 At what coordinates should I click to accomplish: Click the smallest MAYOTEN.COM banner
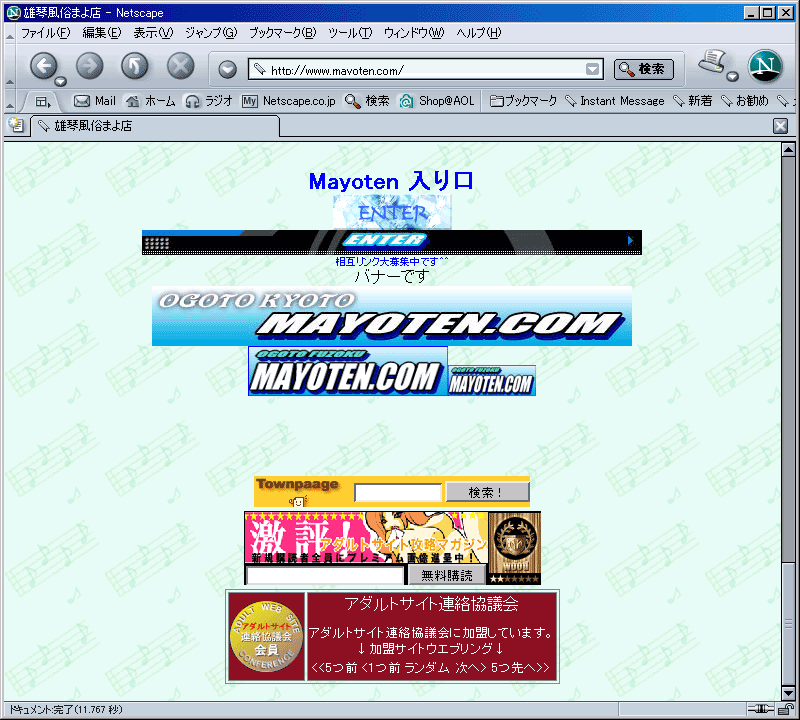click(x=492, y=381)
